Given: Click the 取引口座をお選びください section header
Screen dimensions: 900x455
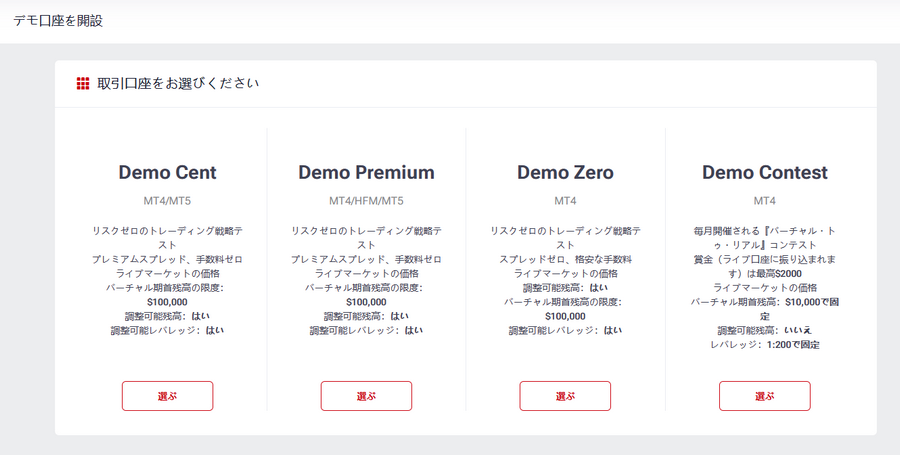Looking at the screenshot, I should pyautogui.click(x=179, y=84).
